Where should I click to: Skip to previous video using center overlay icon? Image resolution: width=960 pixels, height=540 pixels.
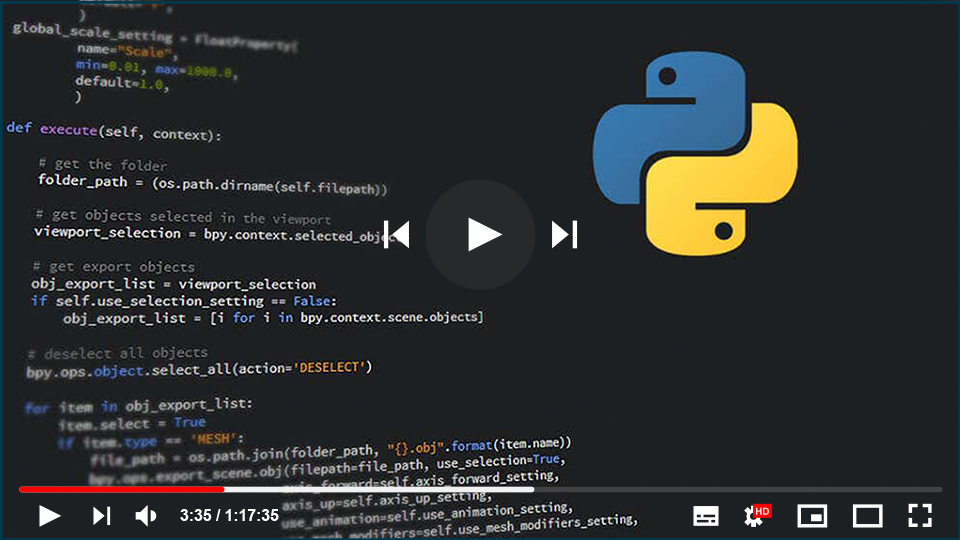[x=397, y=234]
